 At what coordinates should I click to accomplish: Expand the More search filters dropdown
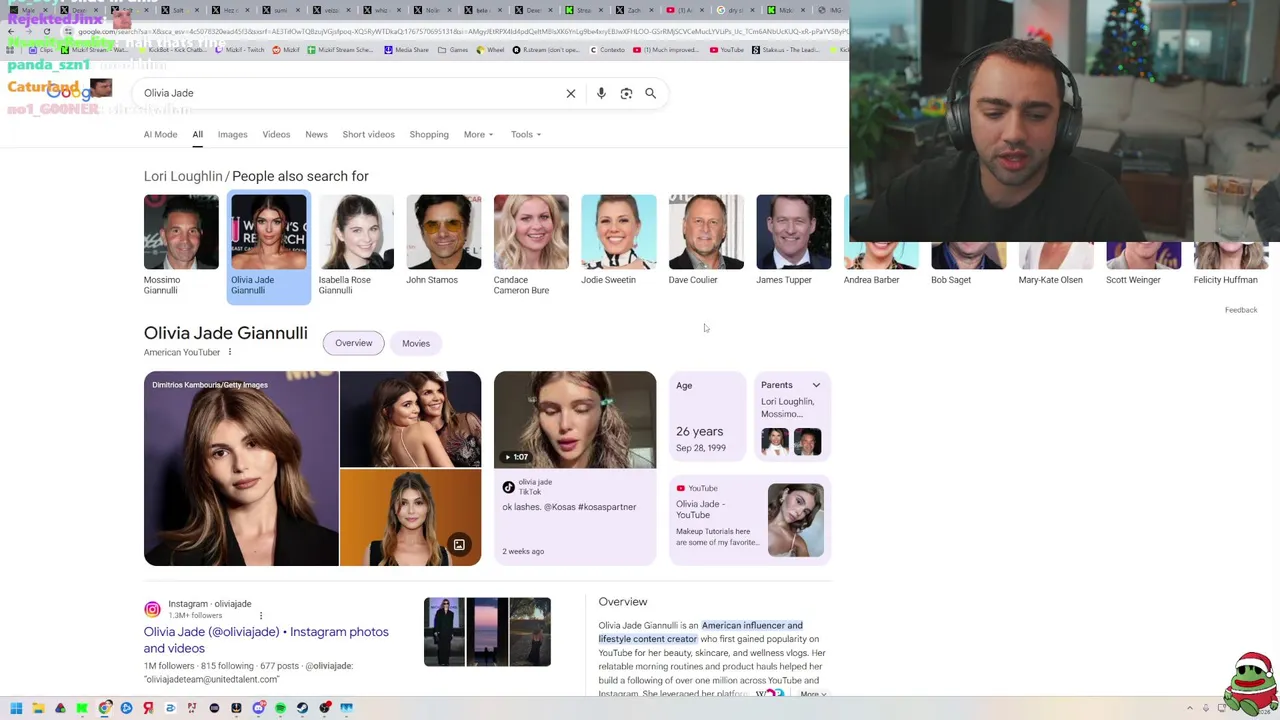pyautogui.click(x=478, y=134)
